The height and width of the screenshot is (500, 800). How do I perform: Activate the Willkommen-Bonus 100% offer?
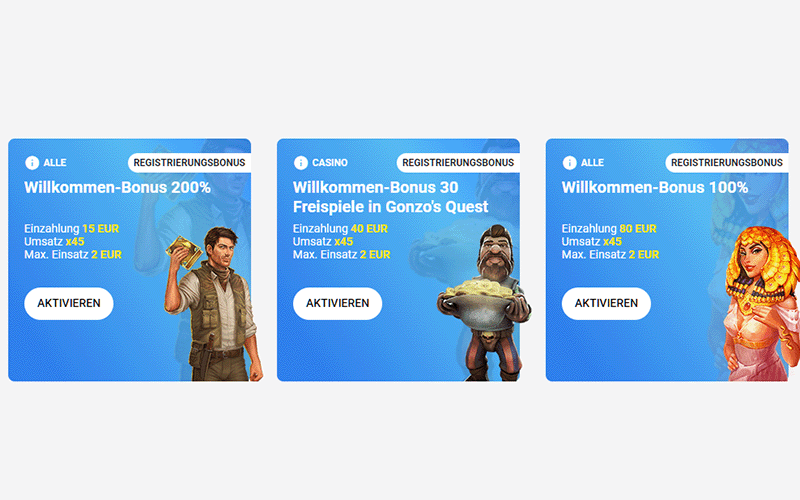click(606, 304)
